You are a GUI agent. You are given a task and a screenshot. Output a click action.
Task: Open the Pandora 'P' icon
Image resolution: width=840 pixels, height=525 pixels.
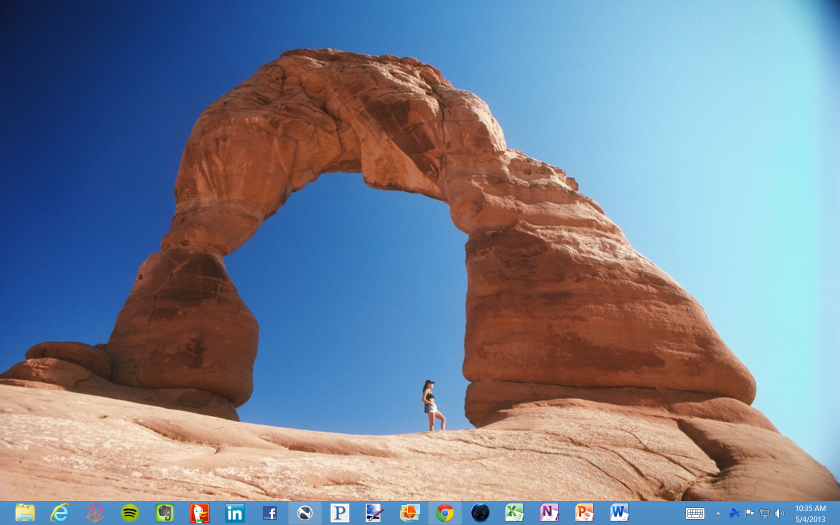tap(340, 513)
